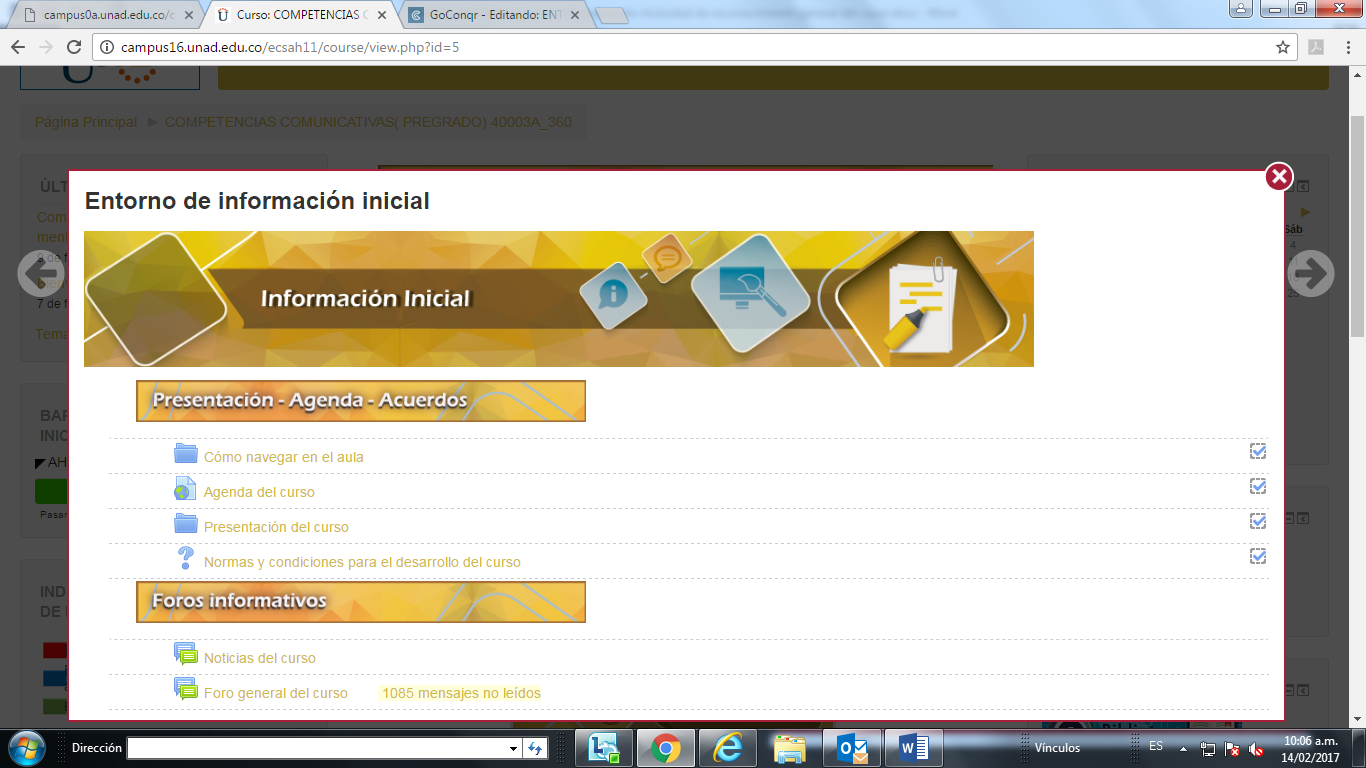This screenshot has height=768, width=1366.
Task: Click into the Dirección taskbar input field
Action: click(316, 748)
